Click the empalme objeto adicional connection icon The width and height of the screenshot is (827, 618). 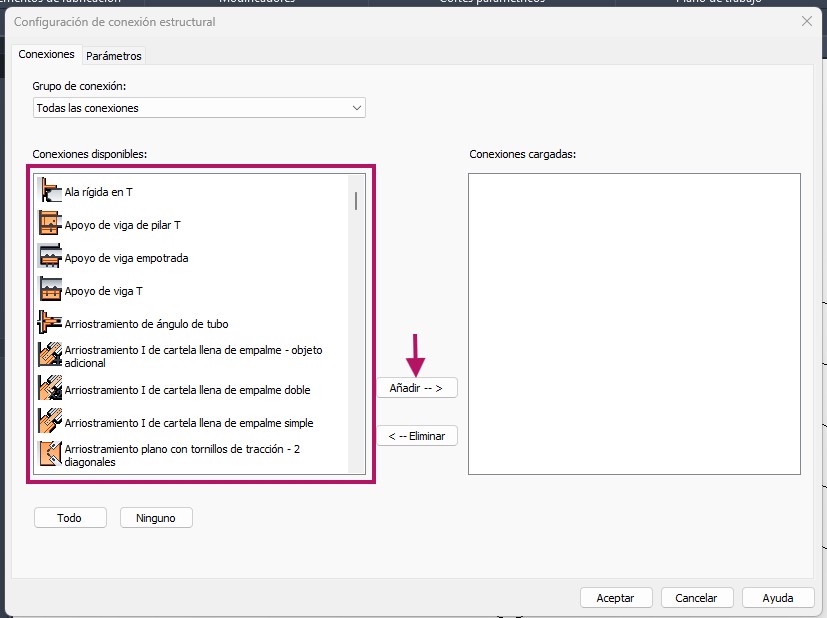point(50,357)
